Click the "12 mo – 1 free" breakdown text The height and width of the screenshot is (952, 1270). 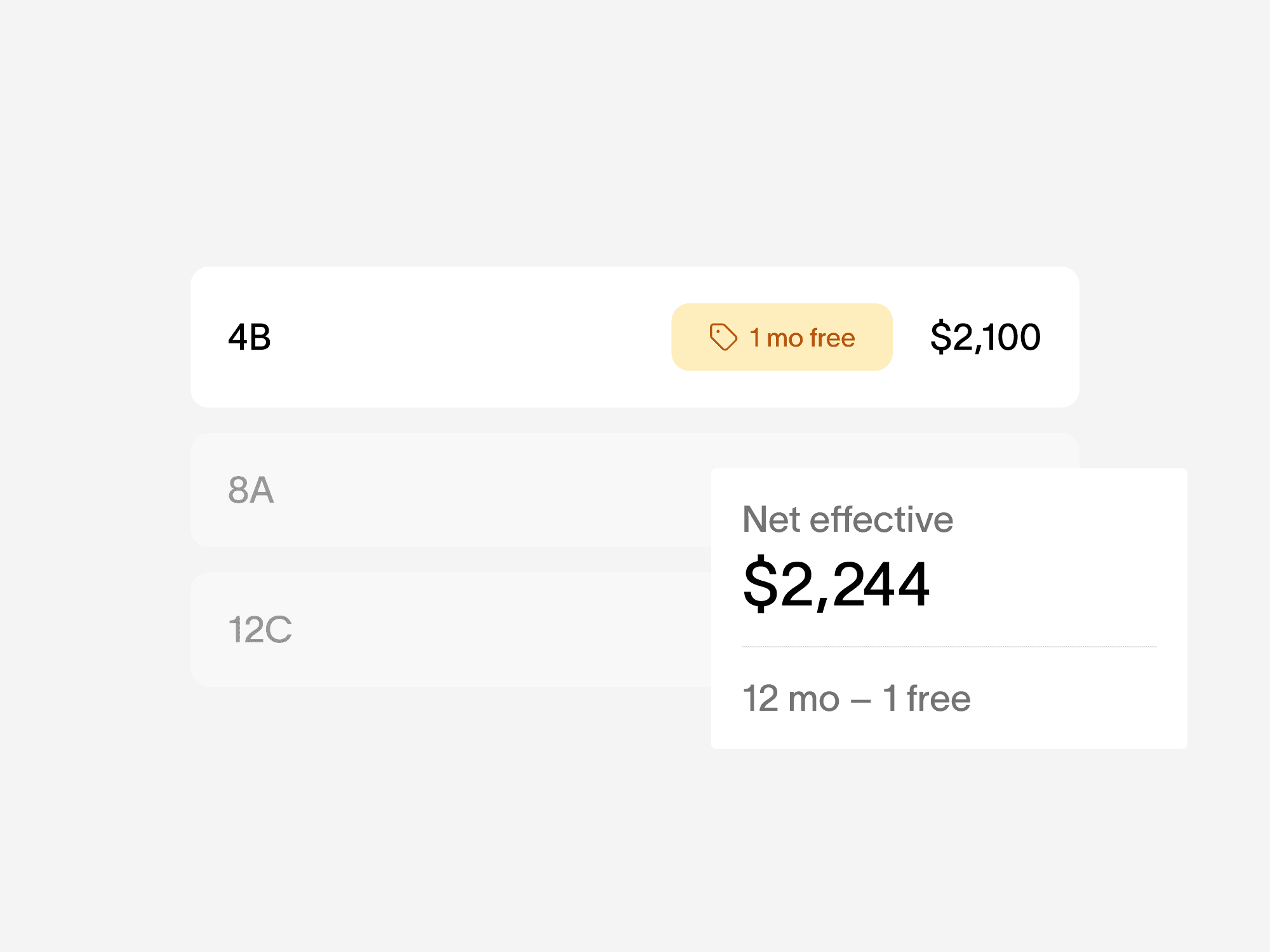(857, 698)
